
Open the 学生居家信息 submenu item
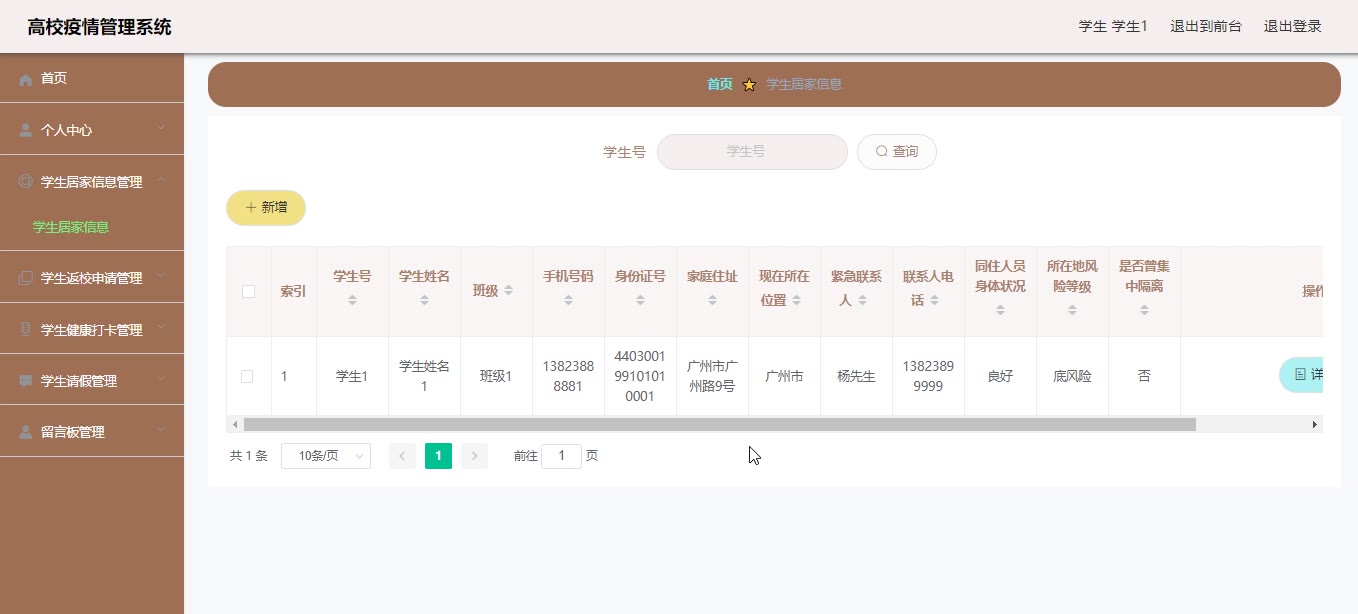tap(71, 227)
